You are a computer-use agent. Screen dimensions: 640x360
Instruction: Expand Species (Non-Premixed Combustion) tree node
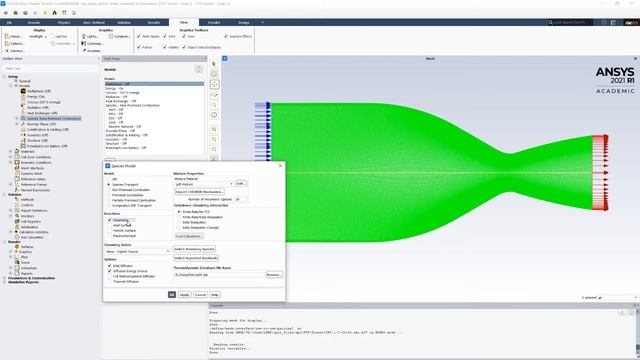click(17, 118)
